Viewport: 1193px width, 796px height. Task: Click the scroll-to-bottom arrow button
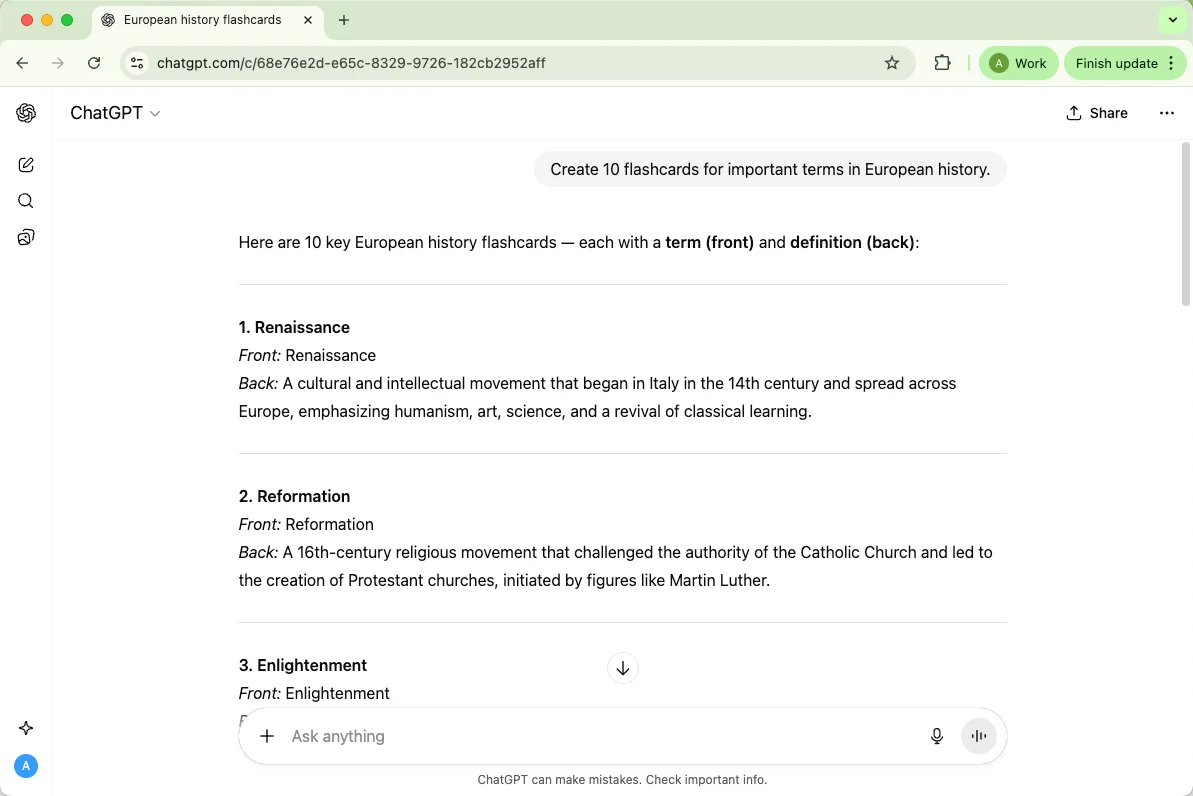[x=623, y=668]
